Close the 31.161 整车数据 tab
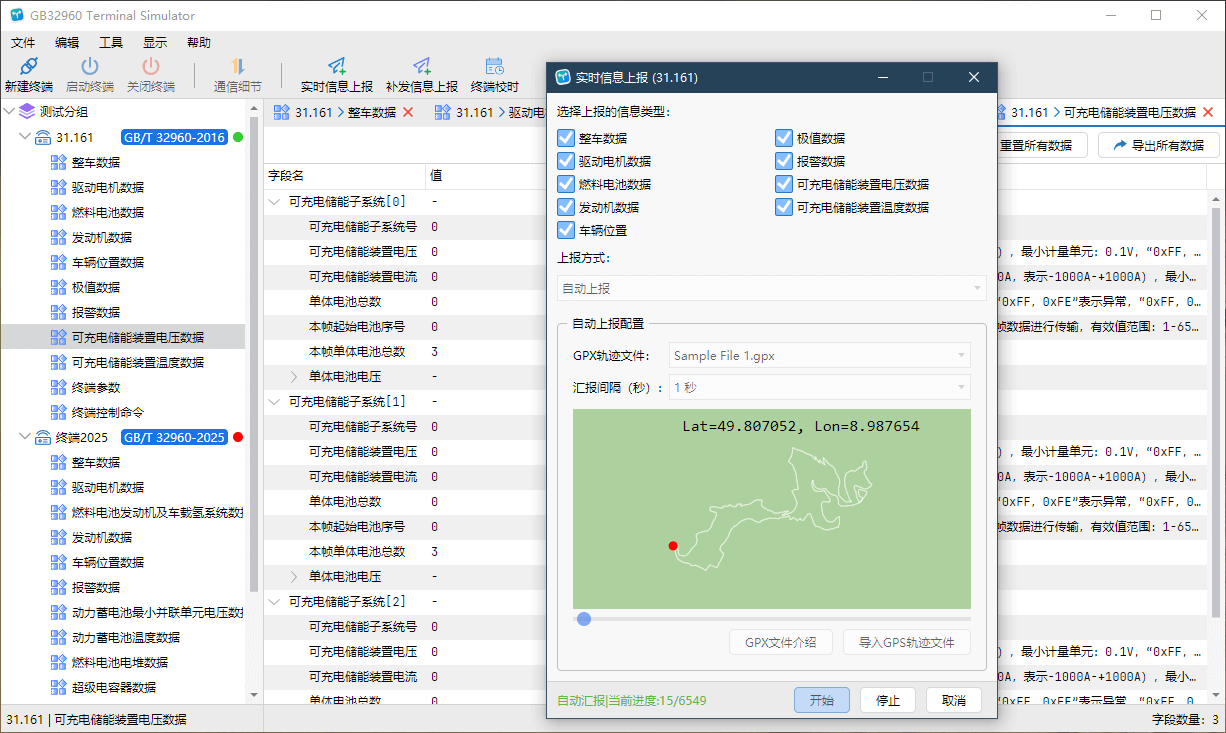 point(408,113)
